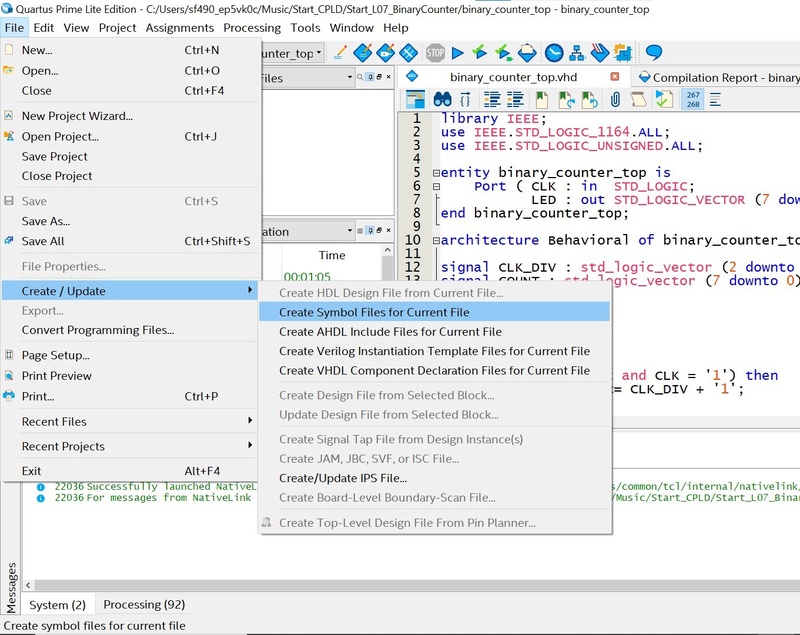The height and width of the screenshot is (635, 800).
Task: Open the Processing menu
Action: coord(252,28)
